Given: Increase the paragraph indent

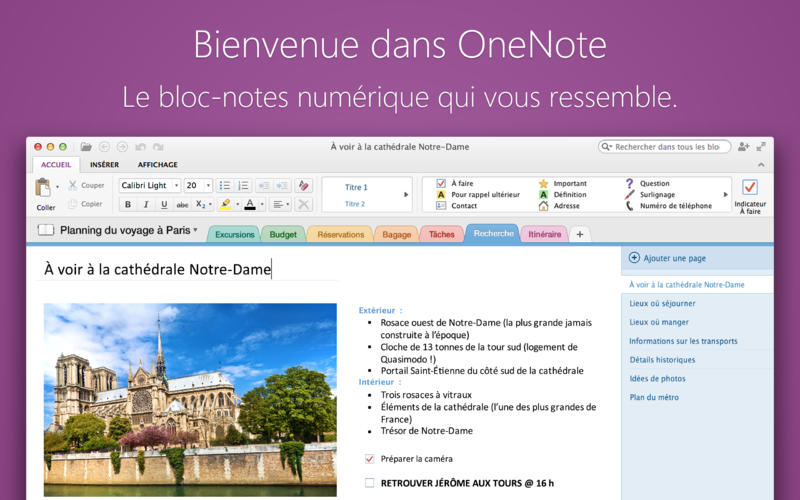Looking at the screenshot, I should [x=282, y=186].
